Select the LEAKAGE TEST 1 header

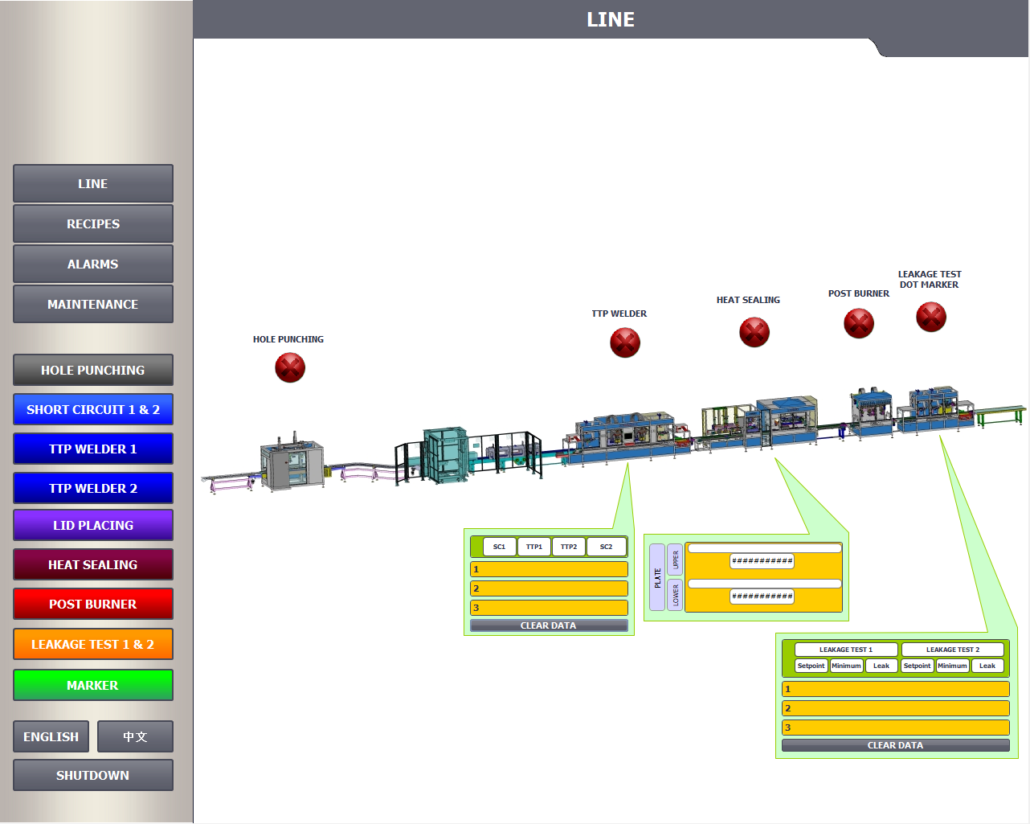click(x=846, y=650)
